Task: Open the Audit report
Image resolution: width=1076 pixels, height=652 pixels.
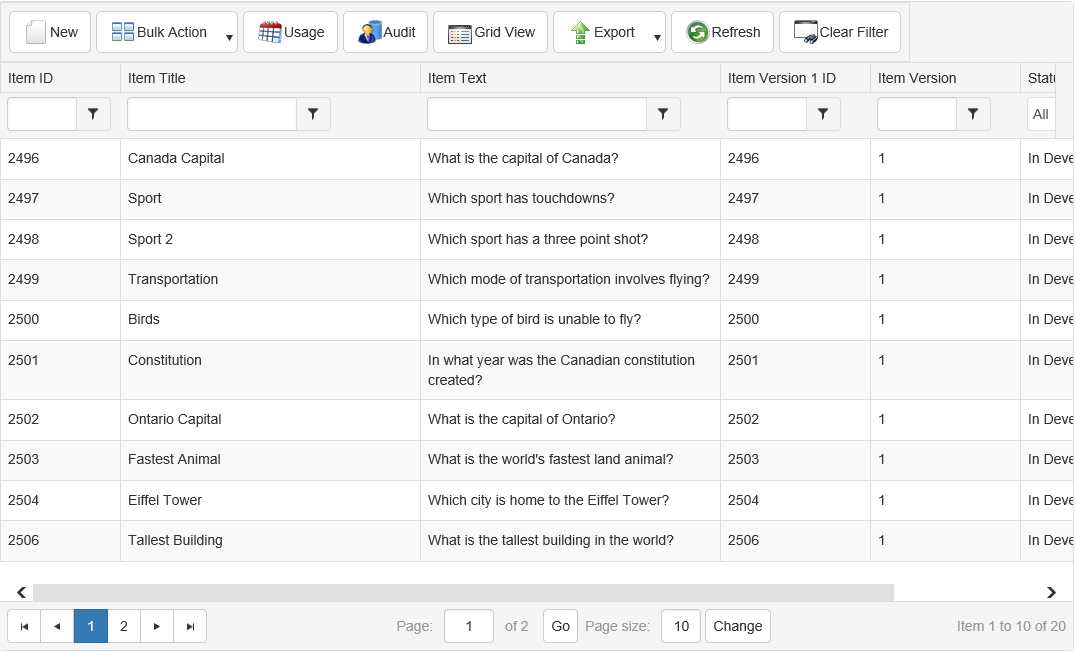Action: click(385, 32)
